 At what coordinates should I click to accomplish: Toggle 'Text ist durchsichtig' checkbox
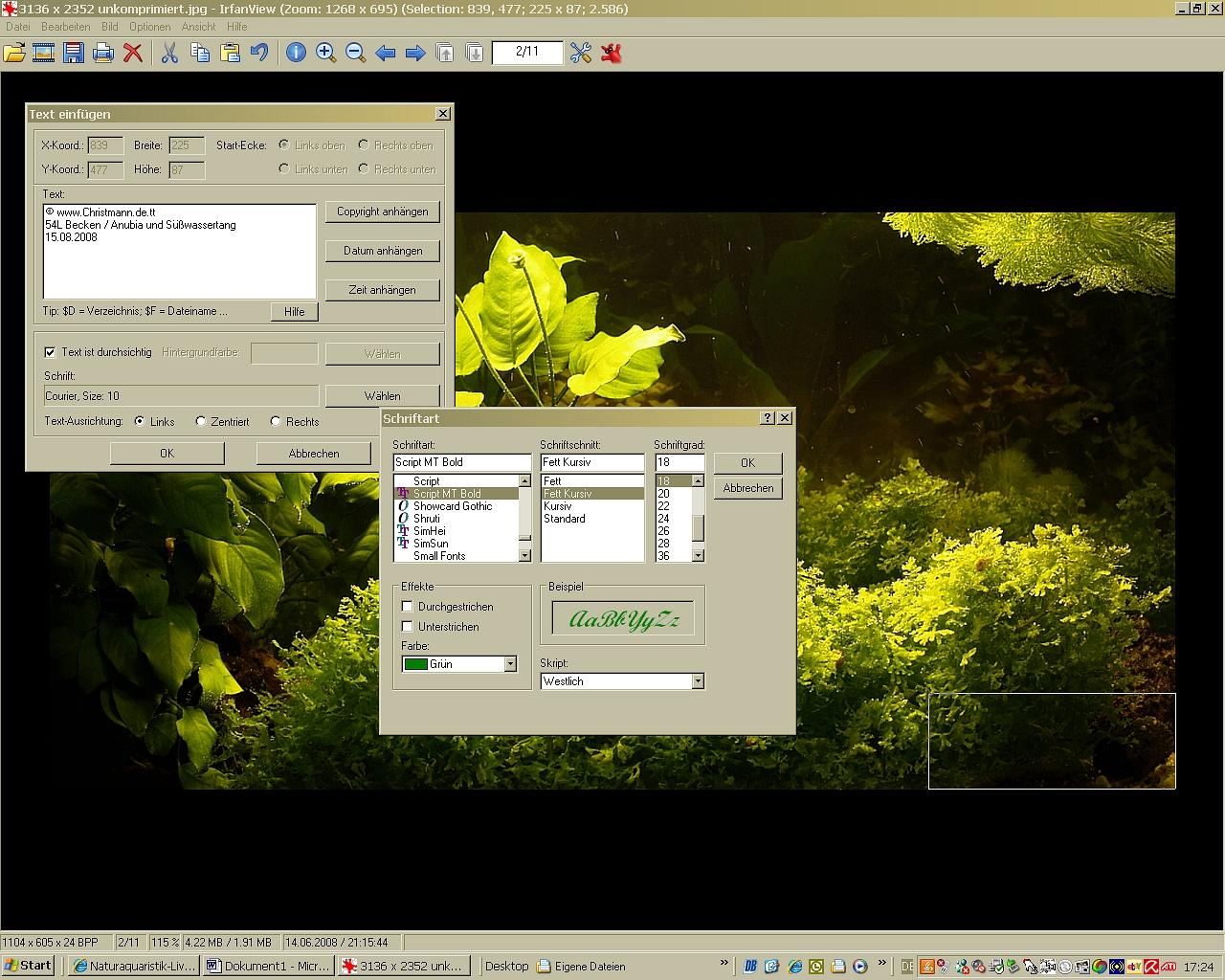50,352
